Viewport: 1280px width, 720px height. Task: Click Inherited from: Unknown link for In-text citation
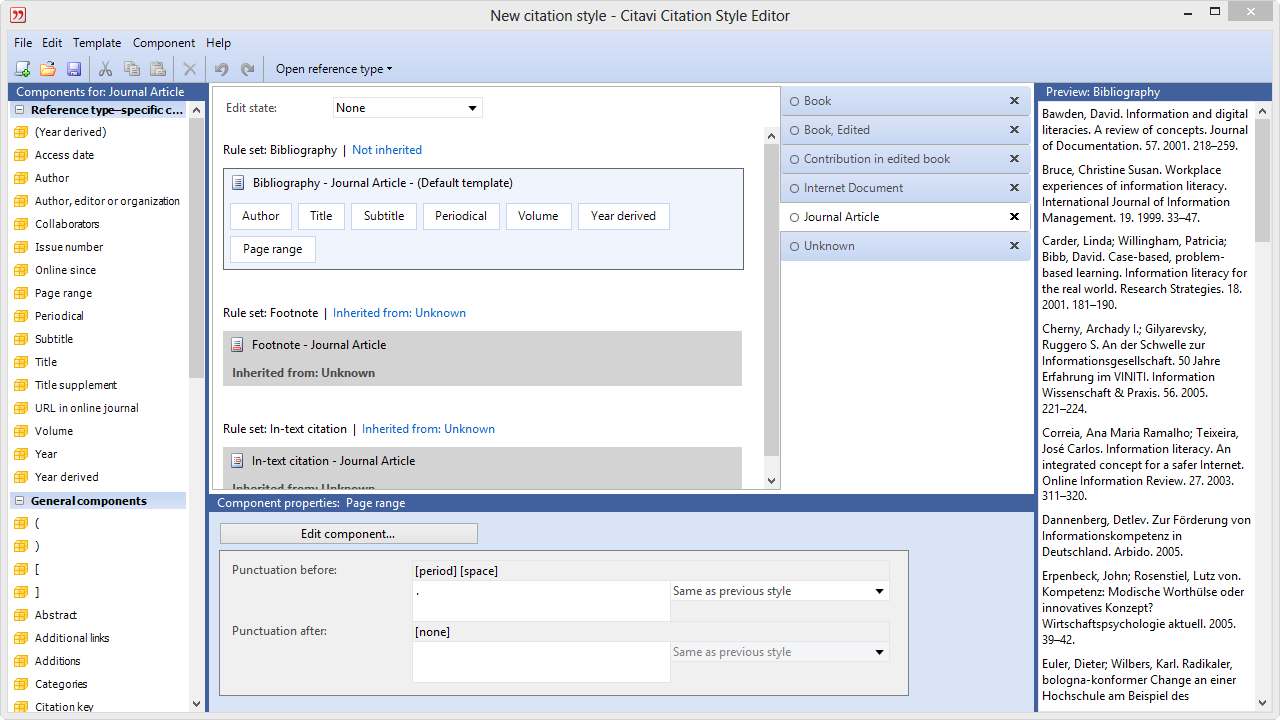[x=428, y=429]
